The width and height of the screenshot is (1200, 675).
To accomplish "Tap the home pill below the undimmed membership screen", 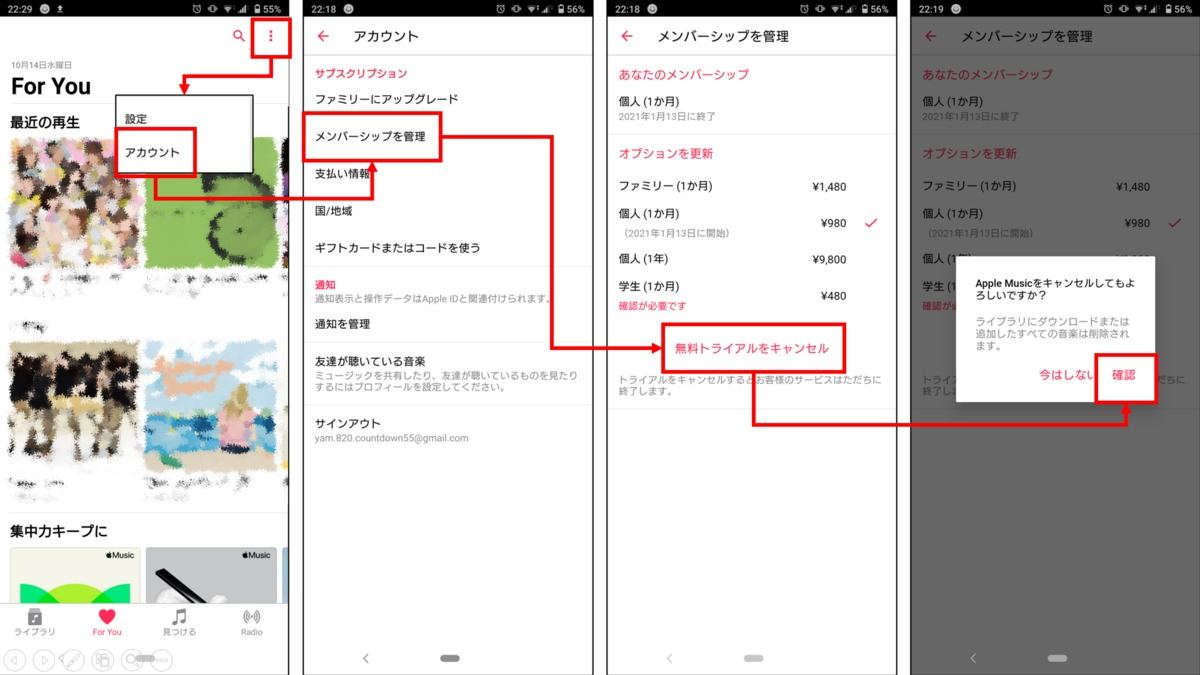I will [754, 658].
